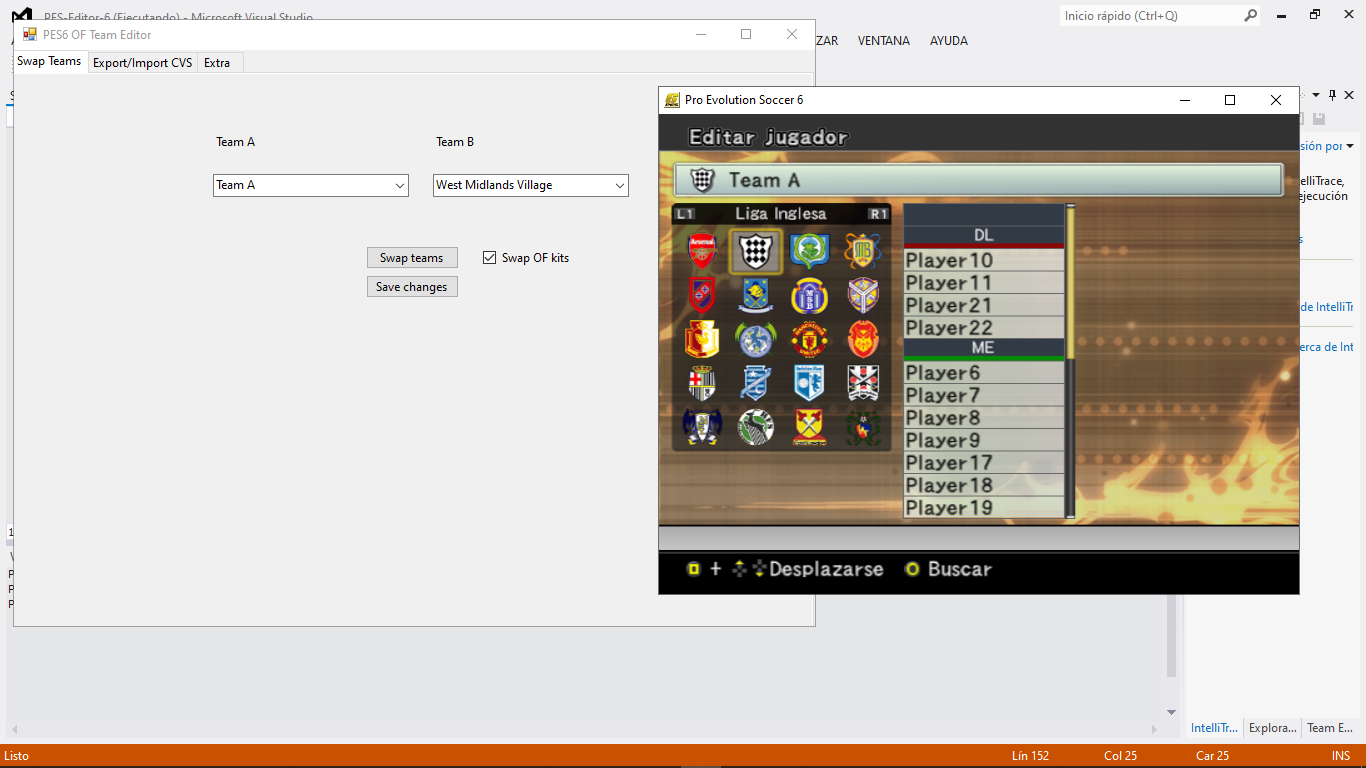Select Player22 in the player list
The height and width of the screenshot is (768, 1366).
(x=984, y=328)
